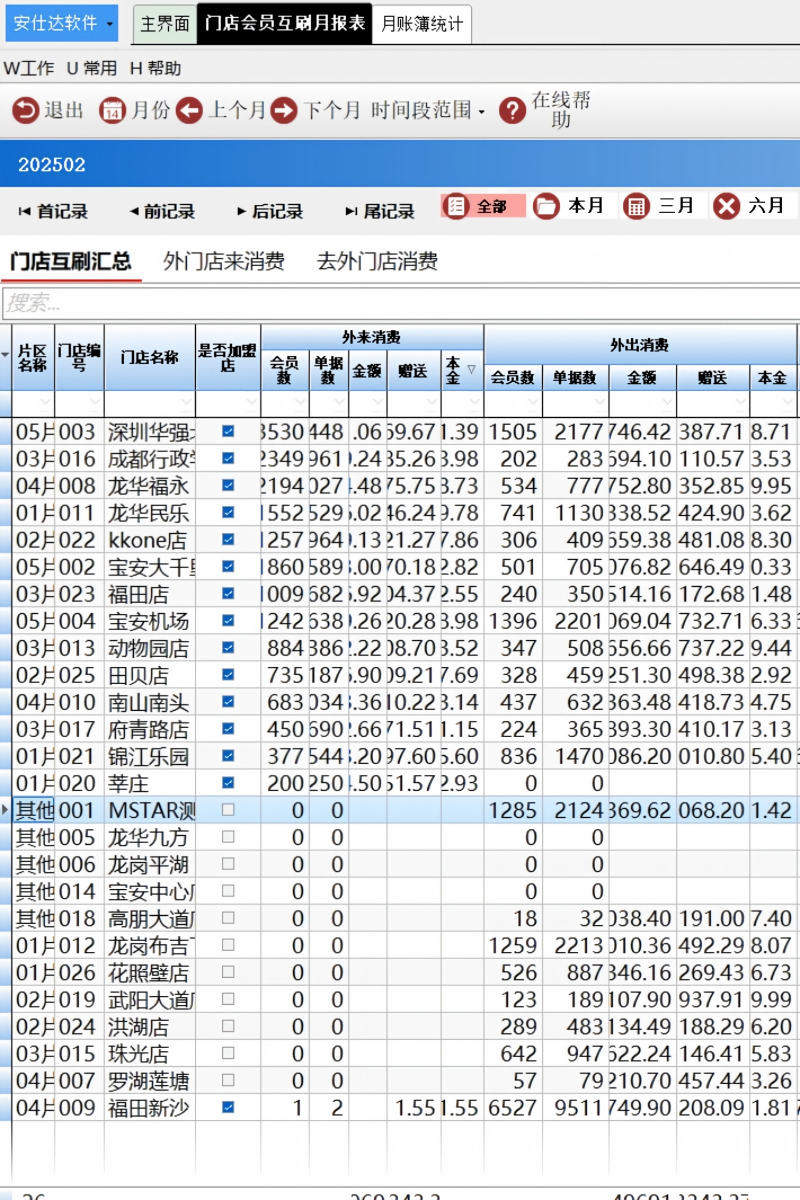Go to 后记录 next record
The width and height of the screenshot is (800, 1200).
[x=270, y=211]
